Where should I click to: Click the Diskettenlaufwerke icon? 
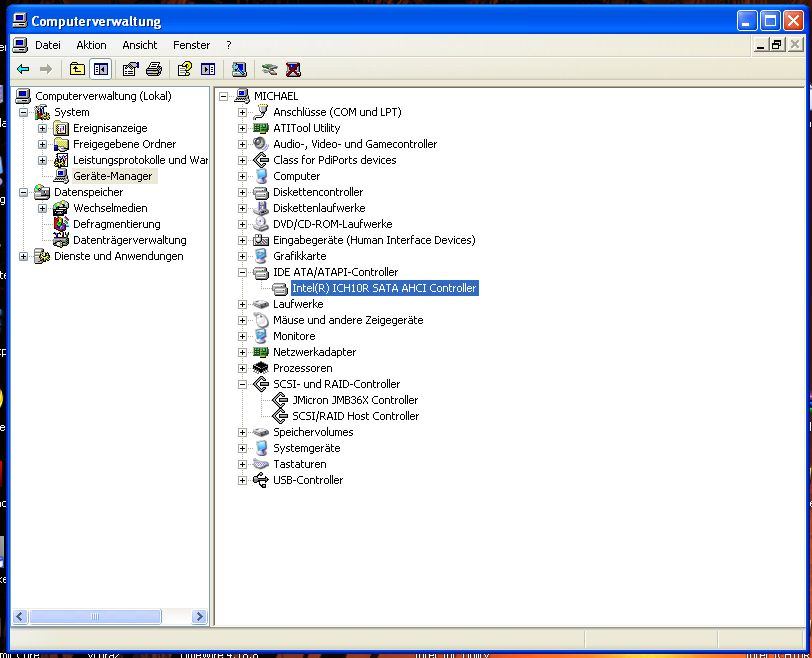[x=260, y=208]
